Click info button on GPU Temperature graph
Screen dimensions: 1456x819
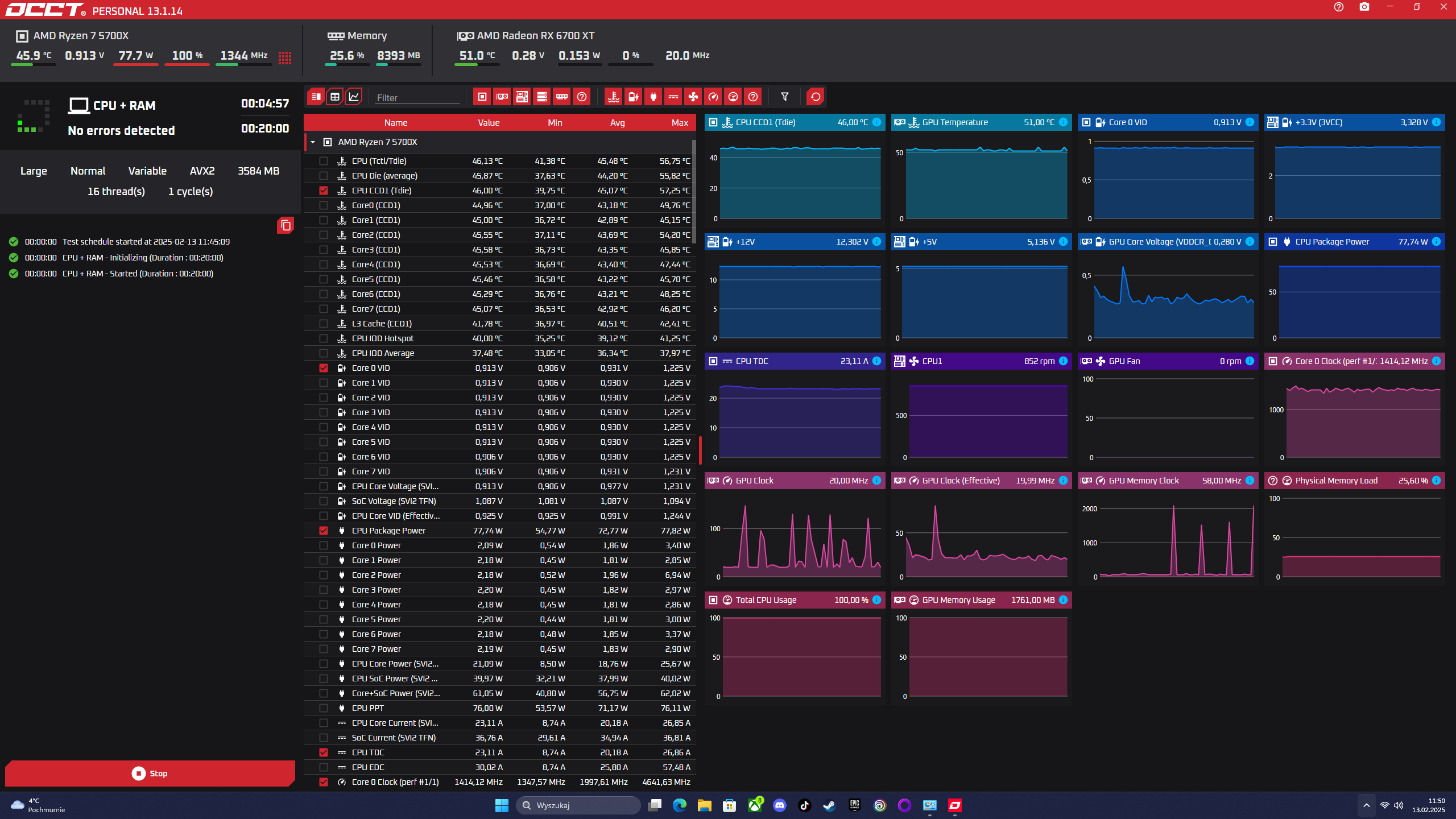(x=1063, y=122)
